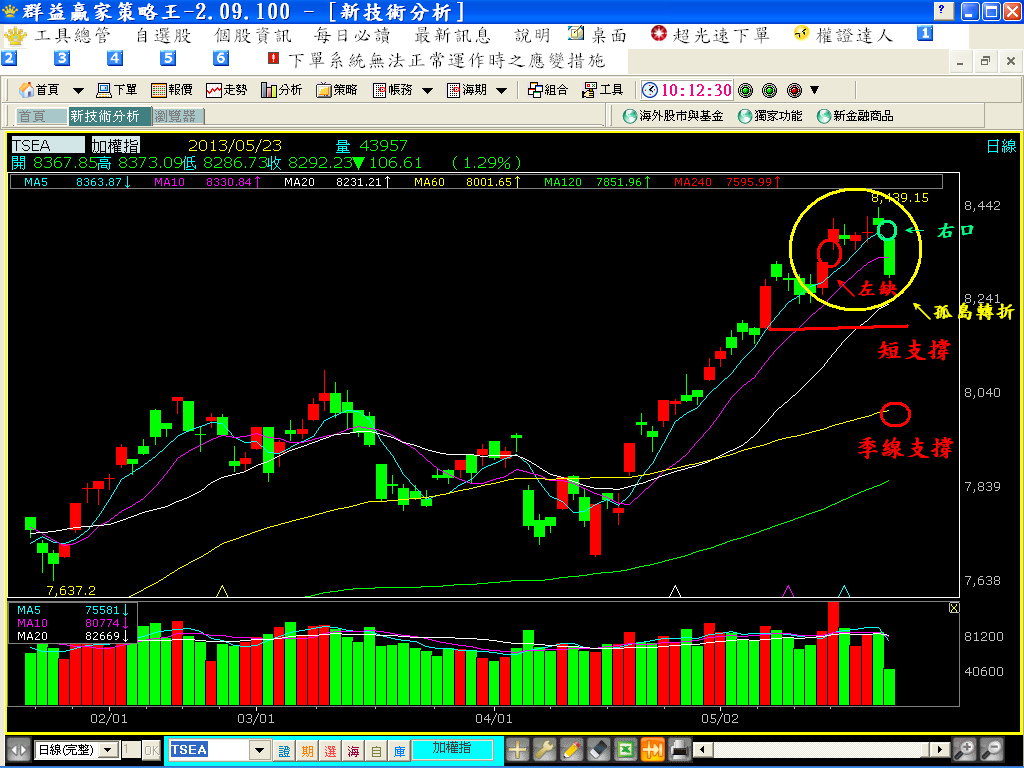This screenshot has height=768, width=1024.
Task: Open the 新金融商品 link
Action: pos(855,116)
